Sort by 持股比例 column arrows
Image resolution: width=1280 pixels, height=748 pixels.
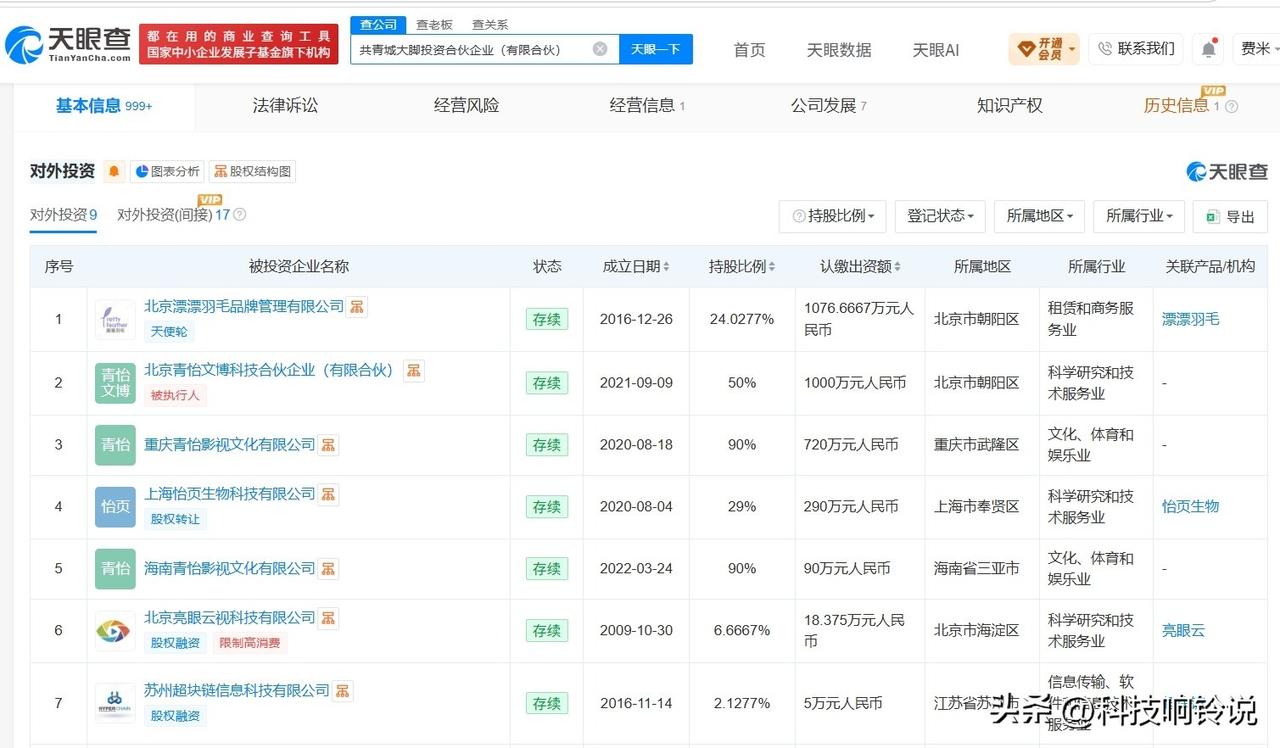[x=772, y=267]
